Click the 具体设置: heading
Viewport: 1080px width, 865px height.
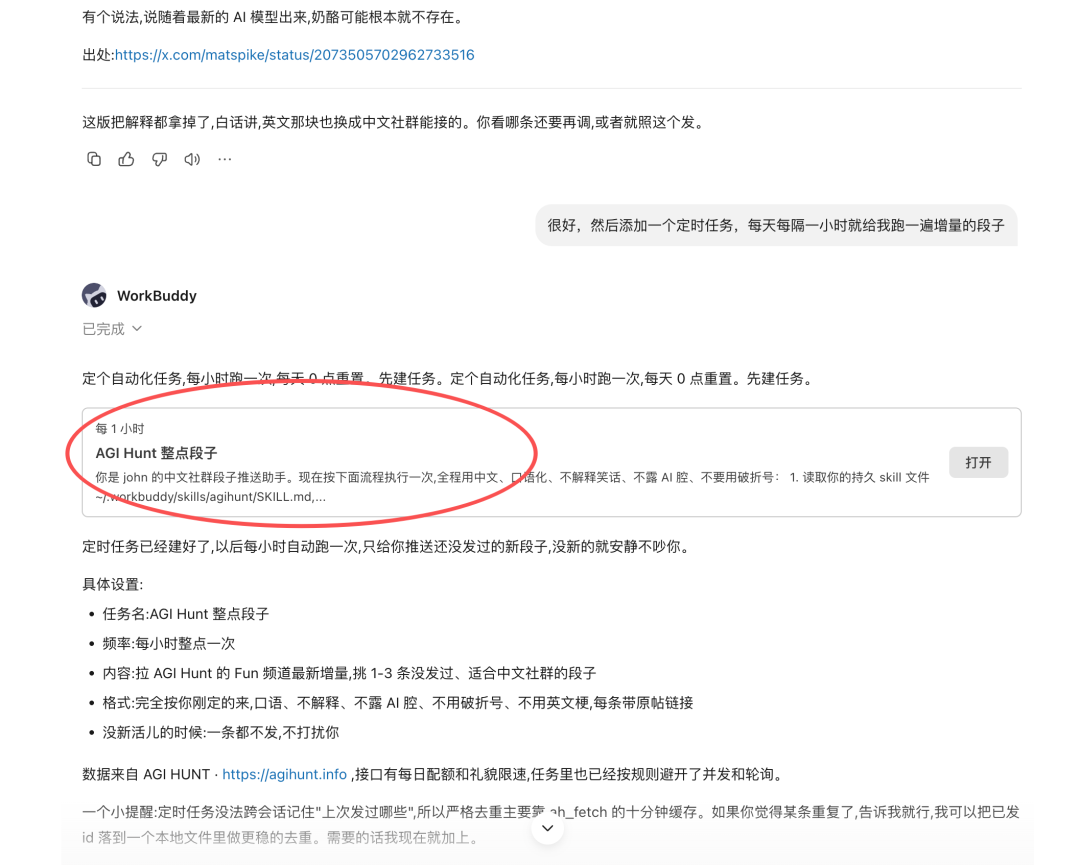click(113, 585)
